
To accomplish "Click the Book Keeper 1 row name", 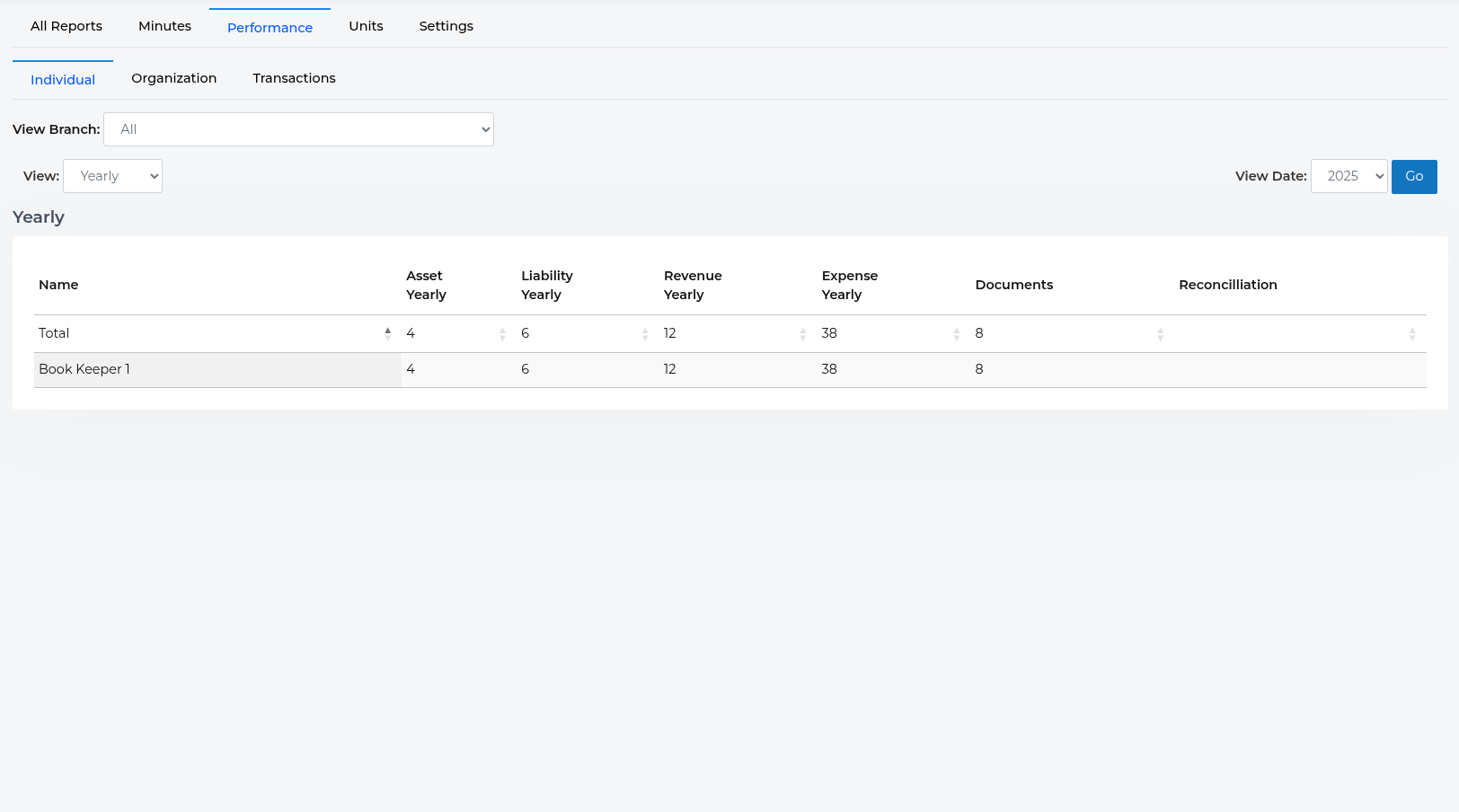I will (84, 369).
